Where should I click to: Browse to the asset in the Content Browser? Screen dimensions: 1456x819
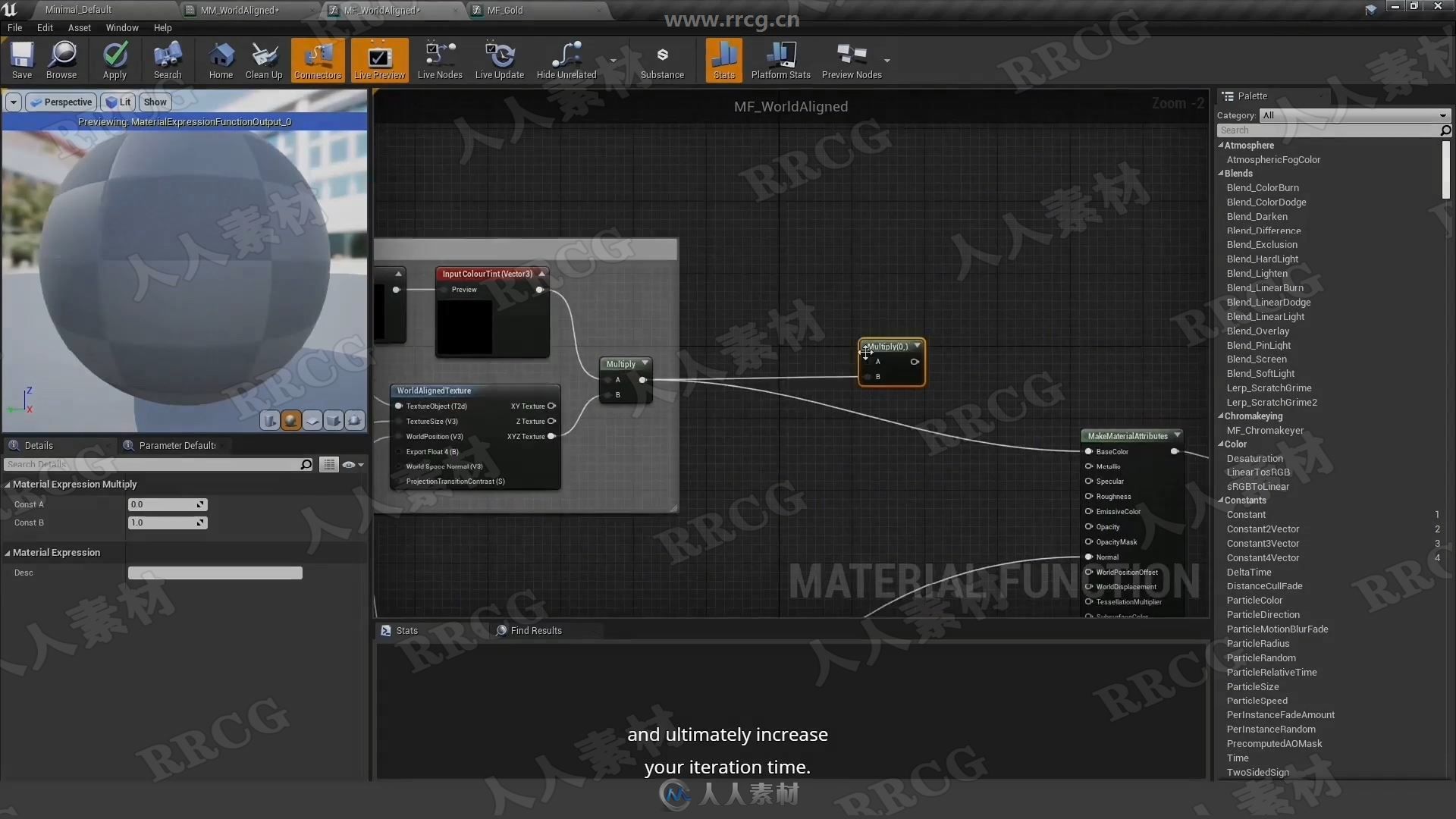(x=61, y=60)
